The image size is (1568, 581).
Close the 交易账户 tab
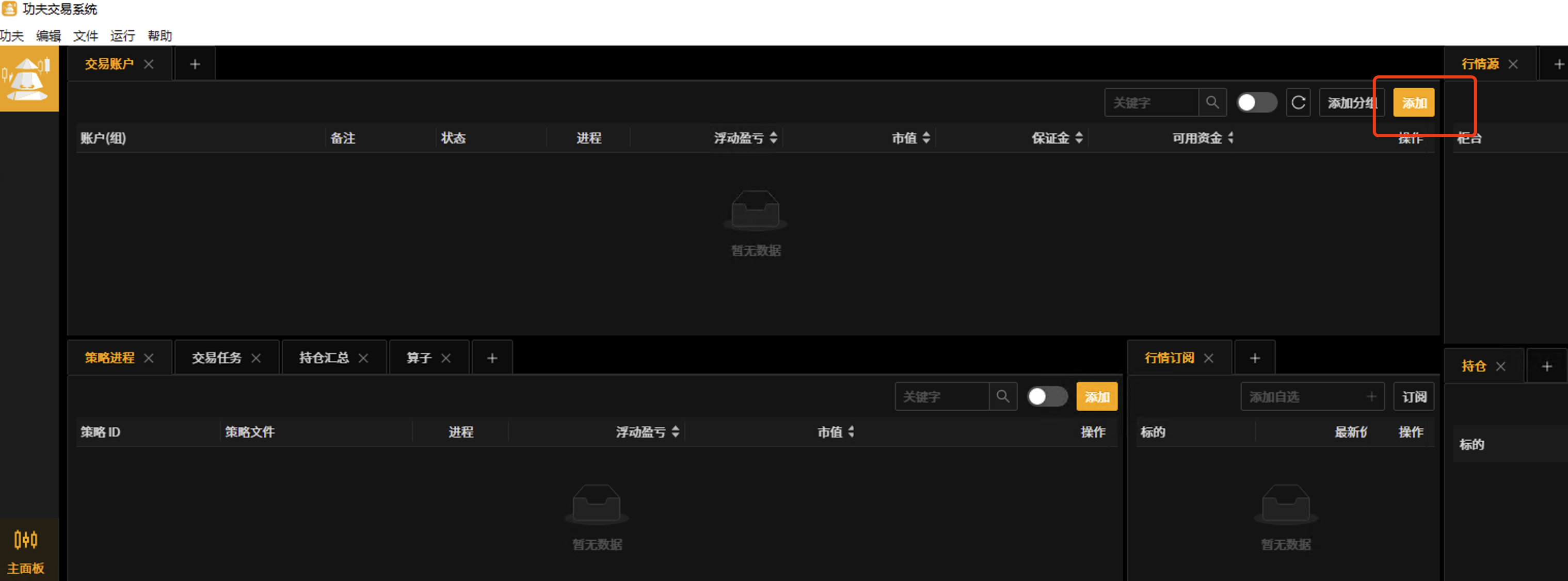pos(149,64)
